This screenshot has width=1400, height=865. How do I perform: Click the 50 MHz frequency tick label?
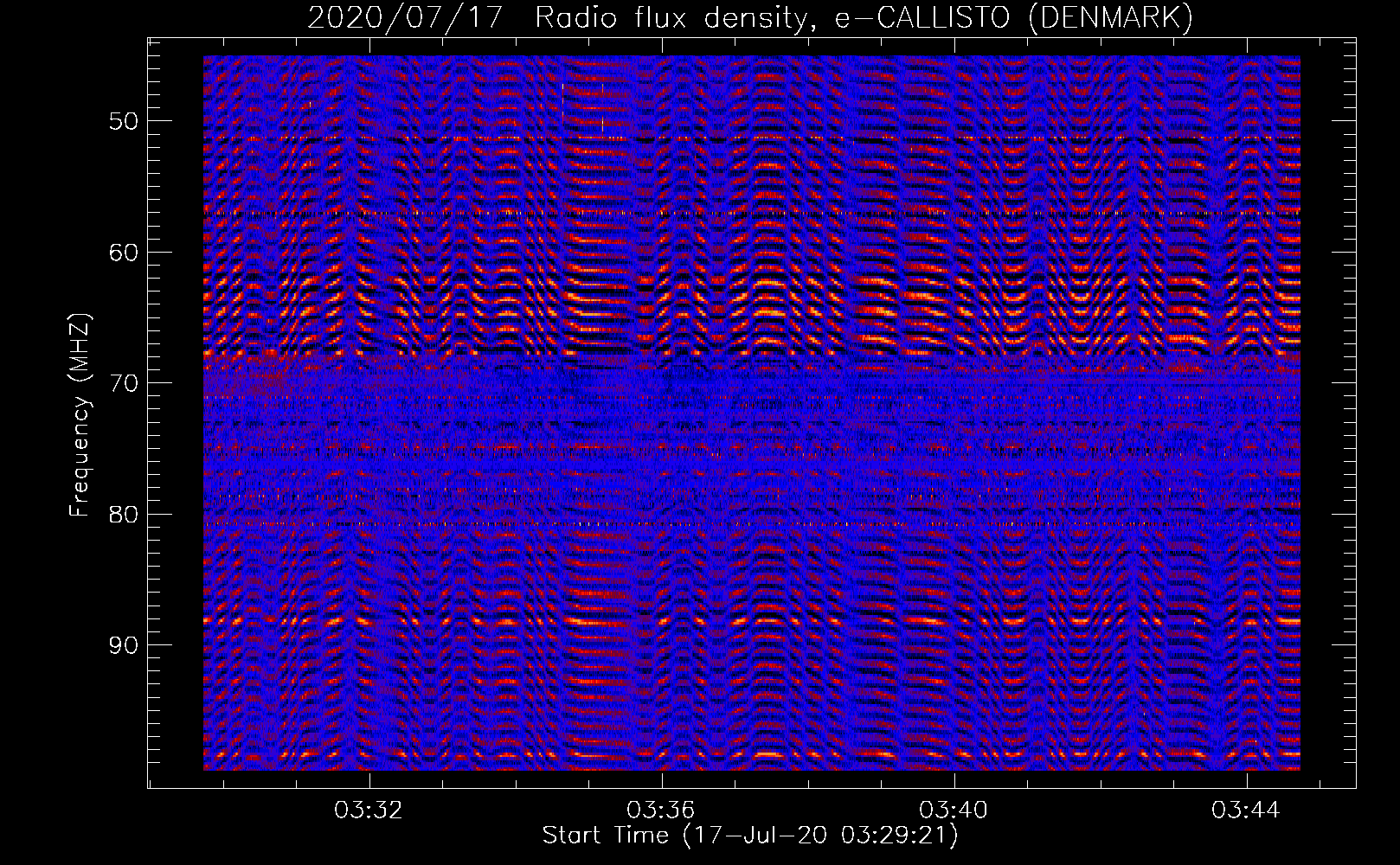[x=123, y=121]
